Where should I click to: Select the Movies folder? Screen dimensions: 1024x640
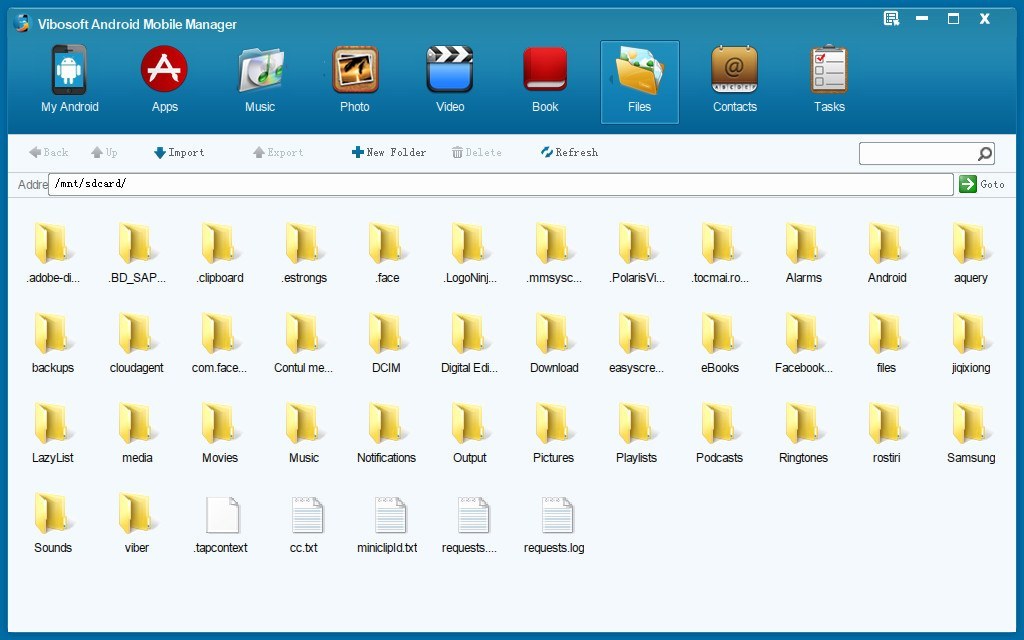pos(219,434)
